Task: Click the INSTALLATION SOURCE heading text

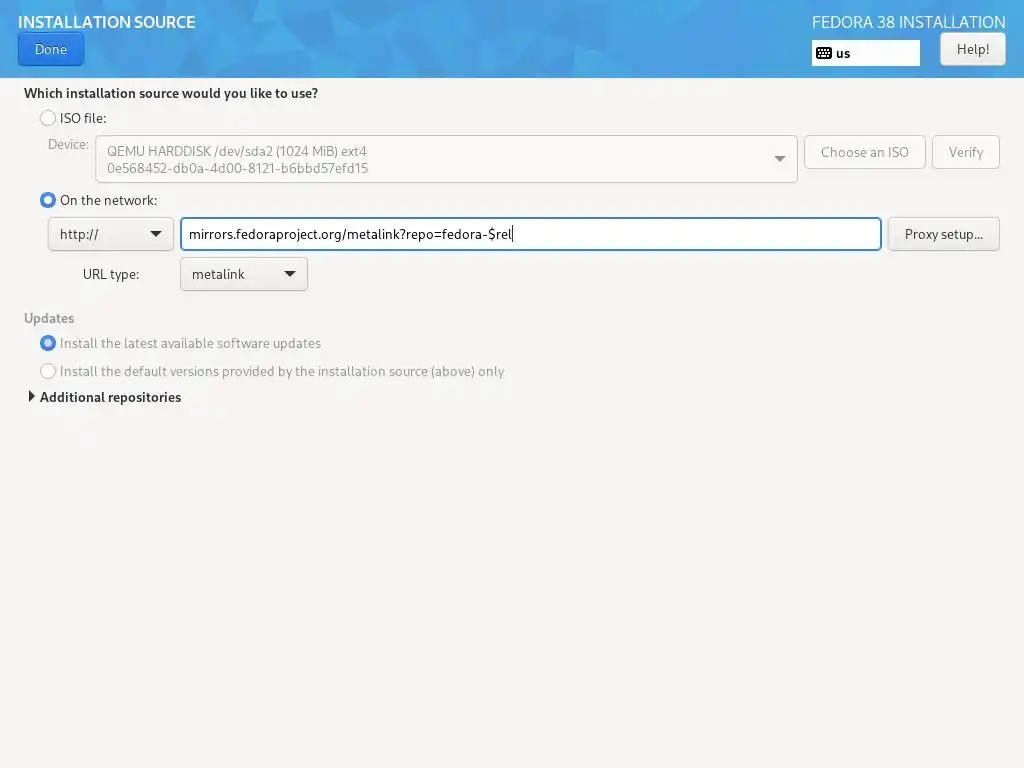Action: click(106, 22)
